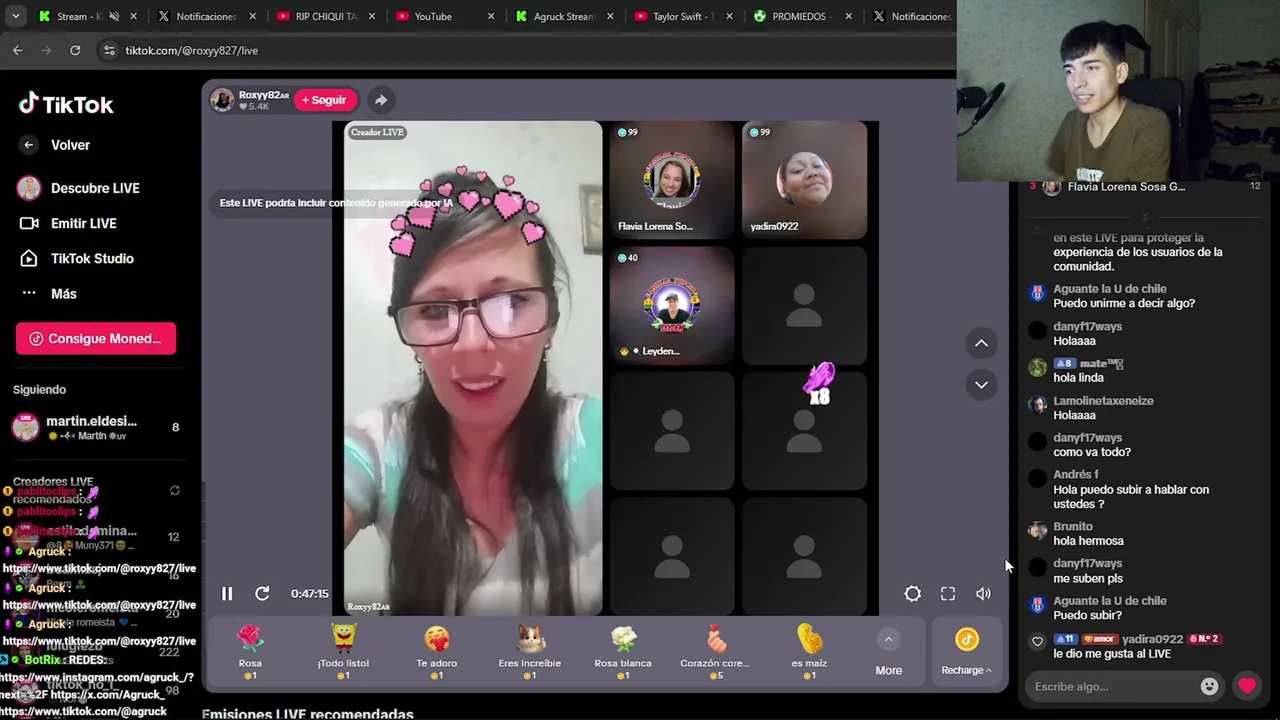Open martin.eldesi followed live channel

[x=95, y=427]
